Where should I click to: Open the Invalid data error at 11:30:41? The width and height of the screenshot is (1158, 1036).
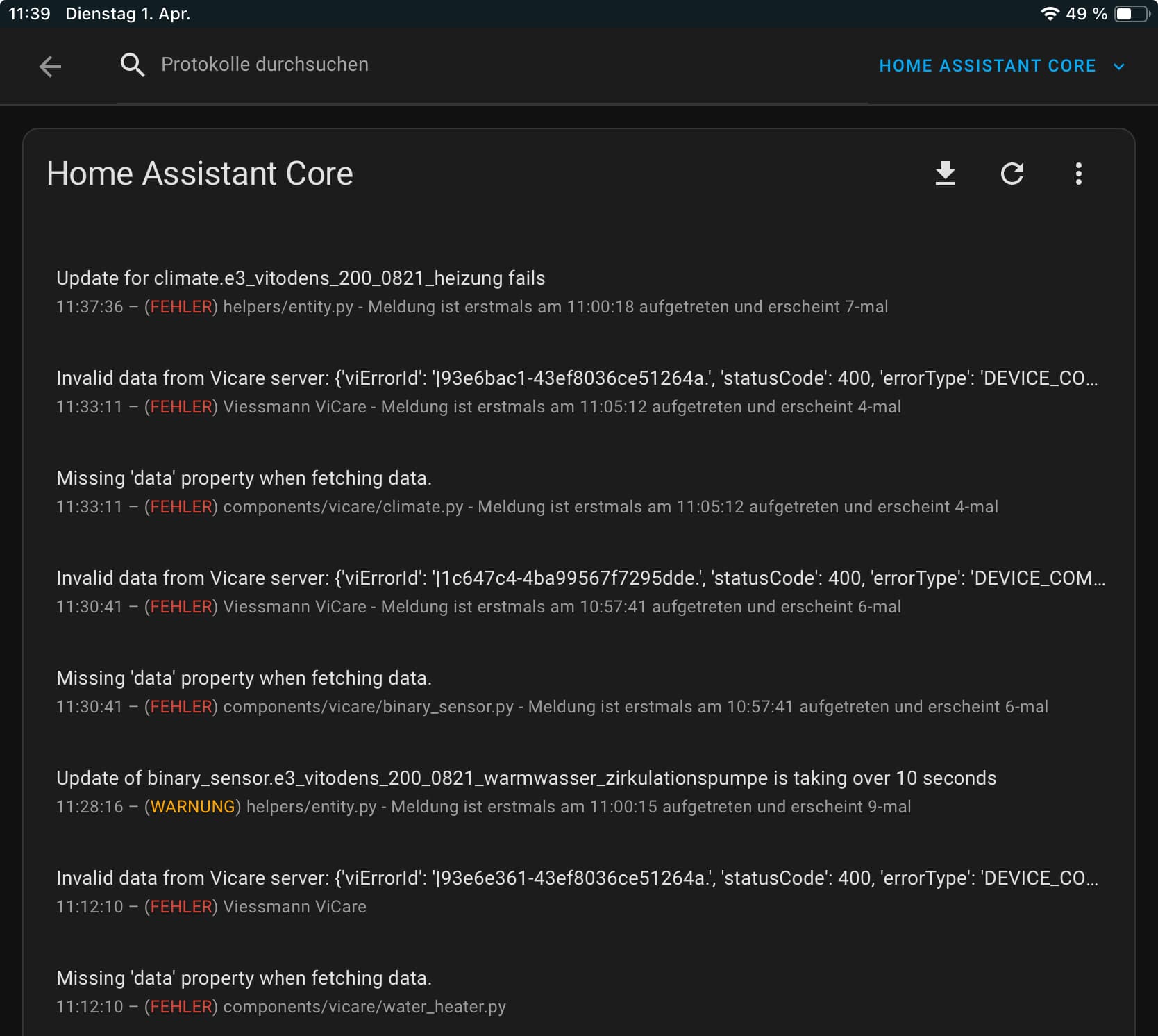tap(579, 592)
